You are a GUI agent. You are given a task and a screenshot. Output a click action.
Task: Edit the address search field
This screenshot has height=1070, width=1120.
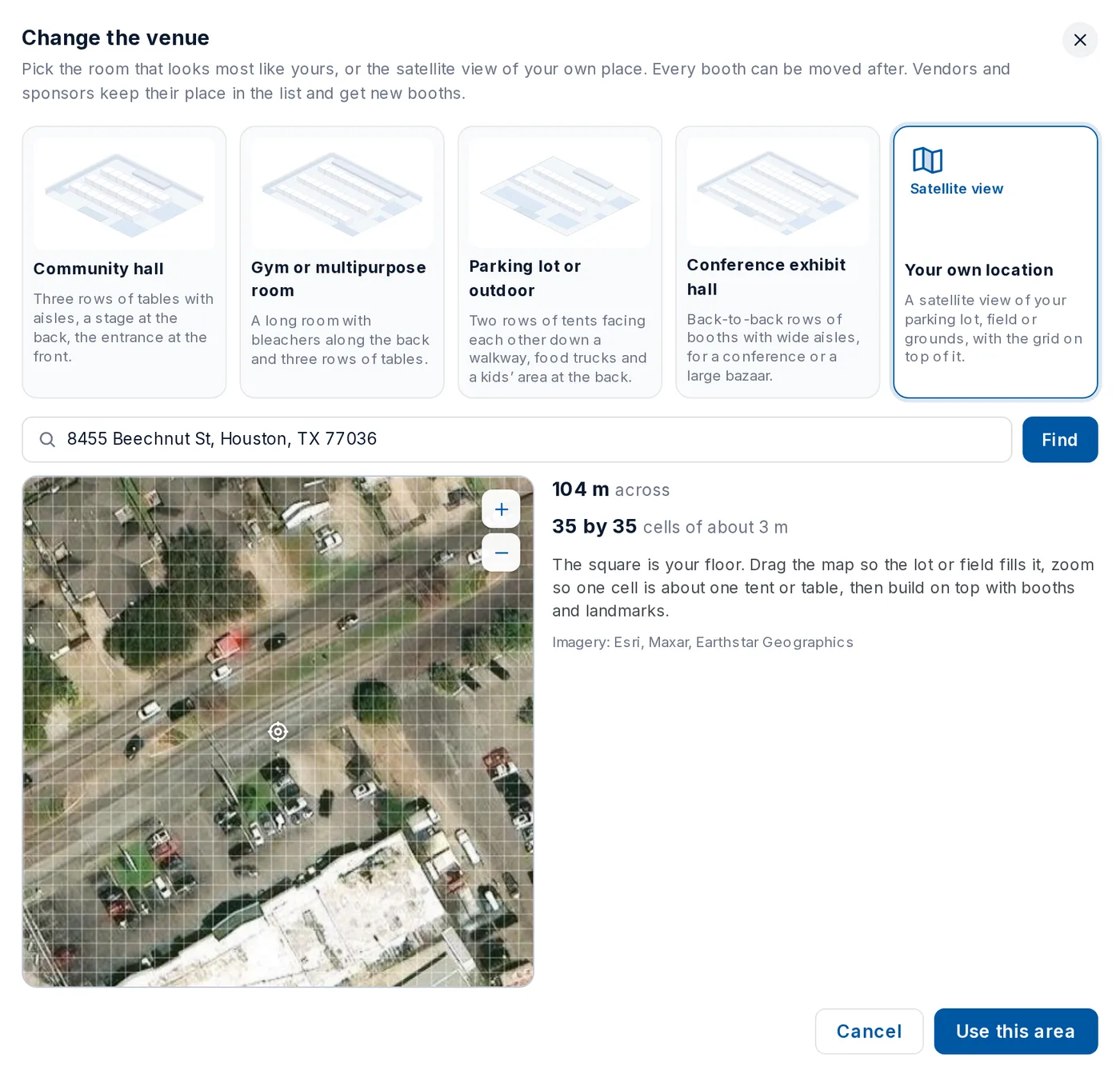pyautogui.click(x=517, y=439)
